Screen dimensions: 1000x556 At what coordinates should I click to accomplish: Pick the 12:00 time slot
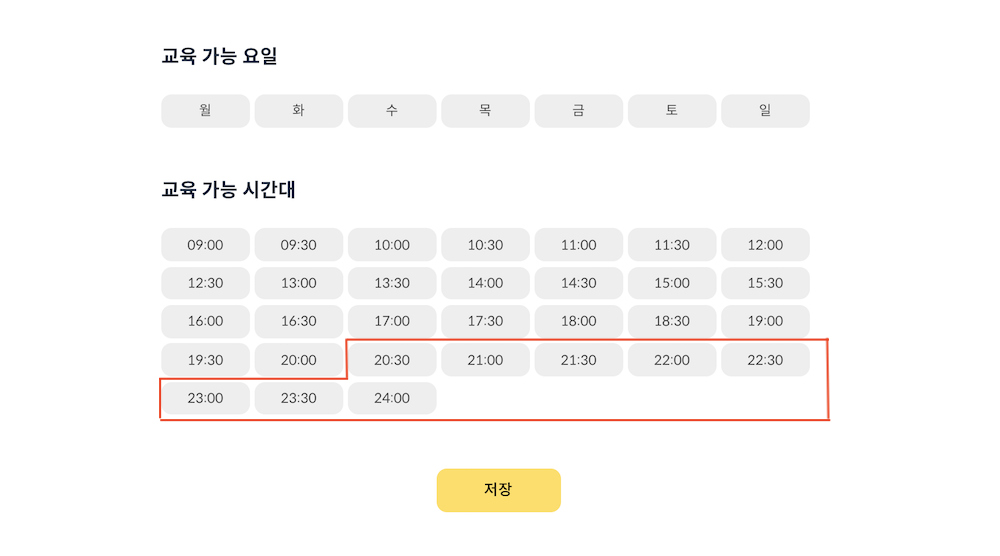click(x=765, y=245)
